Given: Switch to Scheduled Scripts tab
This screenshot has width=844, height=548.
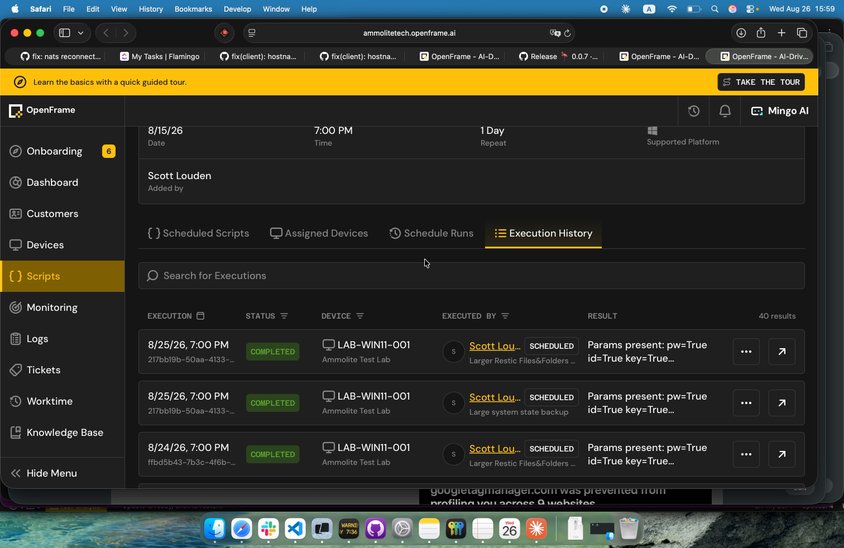Looking at the screenshot, I should click(x=198, y=233).
